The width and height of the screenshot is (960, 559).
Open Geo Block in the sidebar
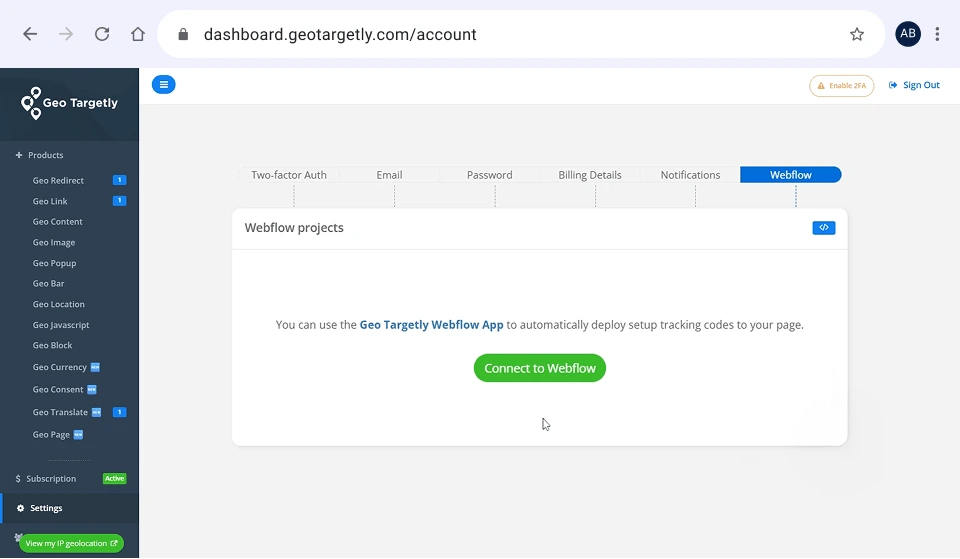point(53,345)
